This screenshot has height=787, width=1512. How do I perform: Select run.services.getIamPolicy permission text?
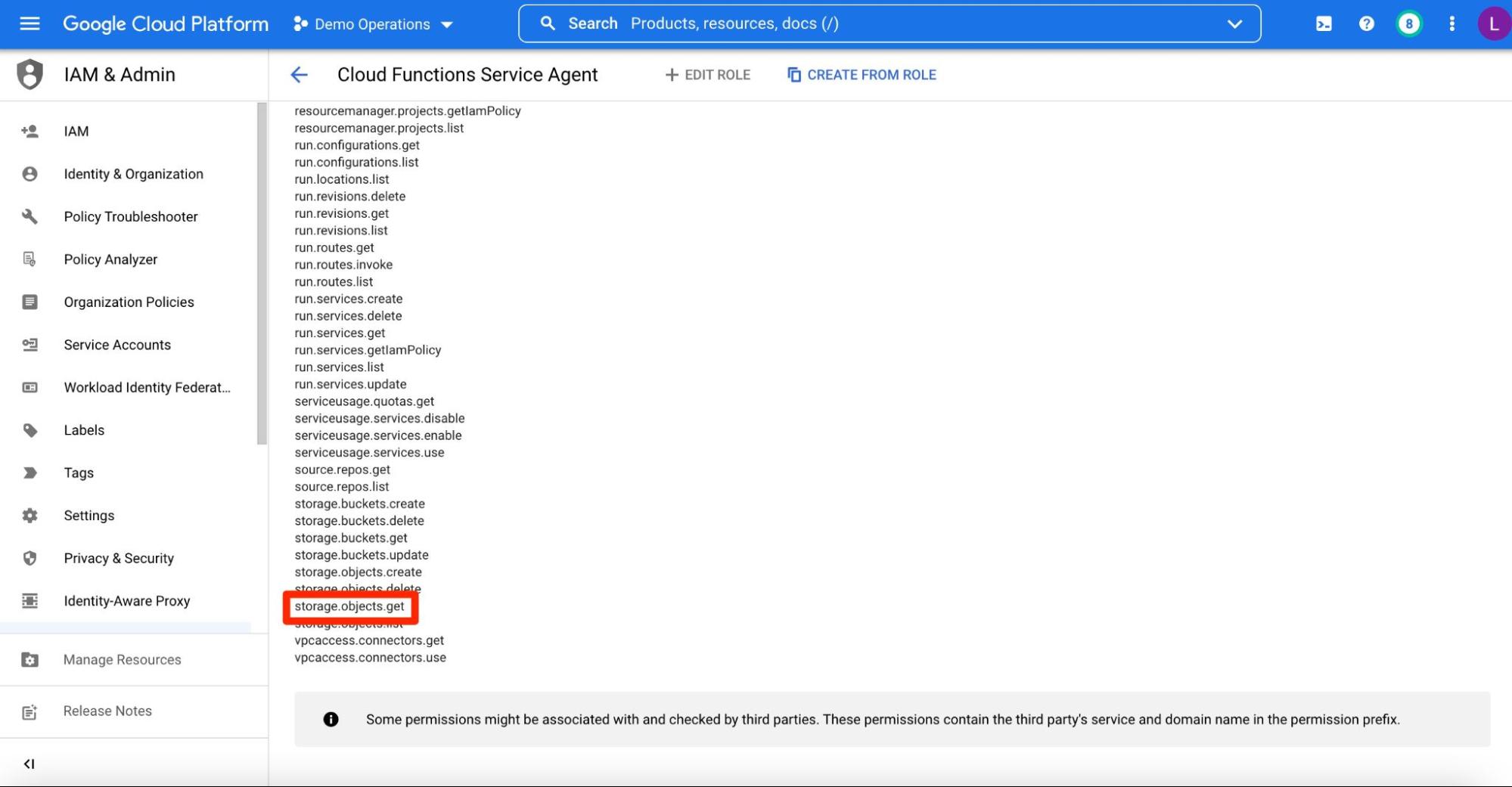[x=368, y=350]
